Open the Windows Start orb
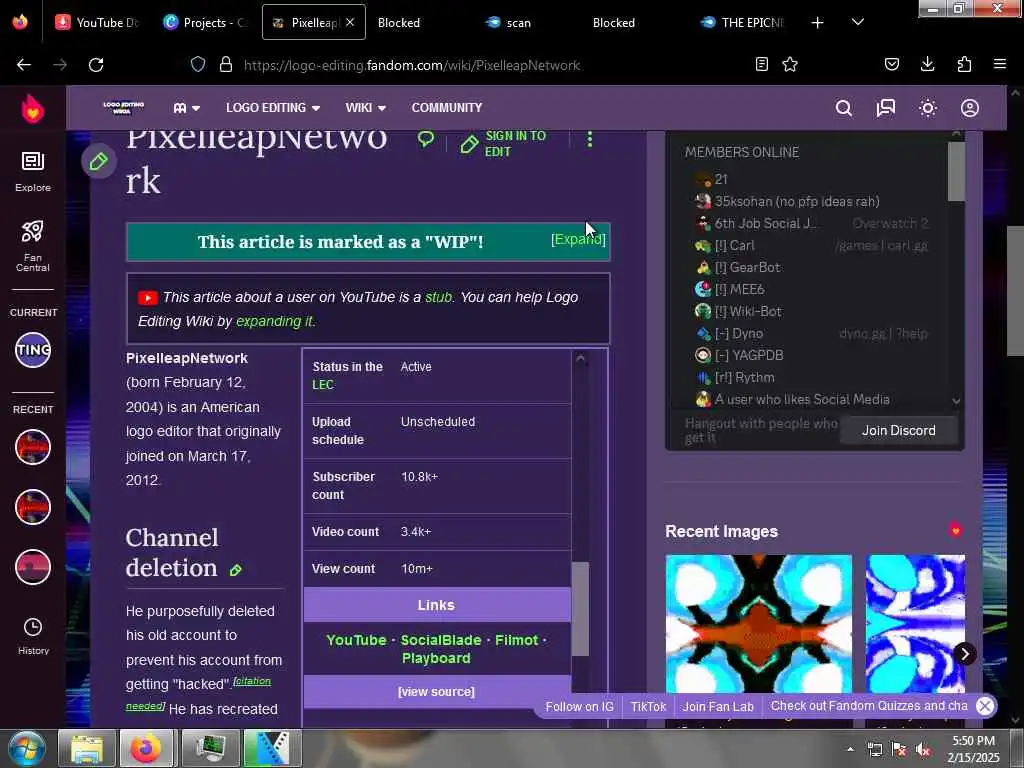This screenshot has height=768, width=1024. click(26, 748)
